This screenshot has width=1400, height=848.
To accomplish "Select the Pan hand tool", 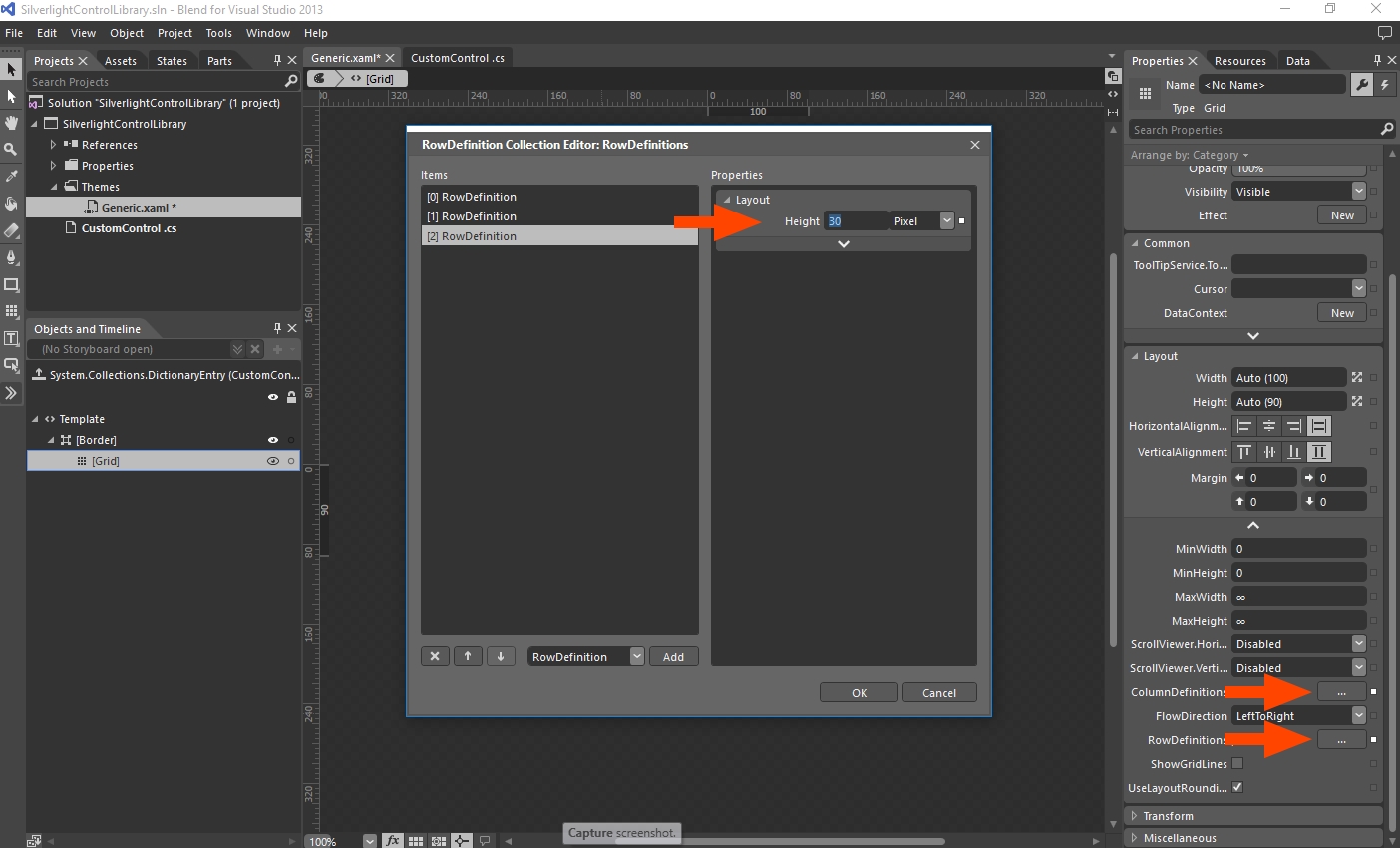I will click(11, 123).
